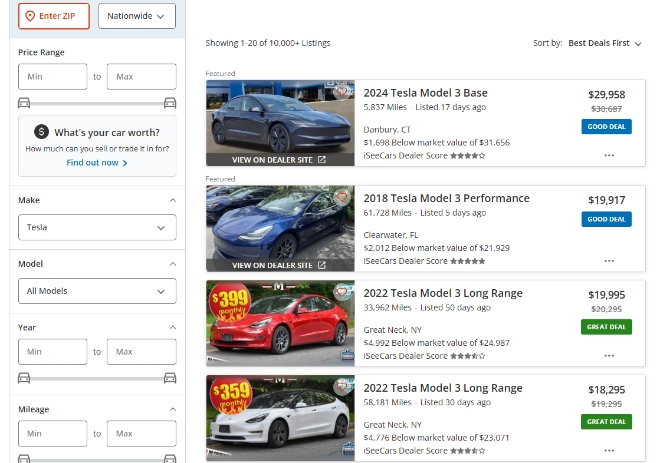Image resolution: width=660 pixels, height=463 pixels.
Task: Open the Nationwide distance dropdown
Action: [136, 16]
